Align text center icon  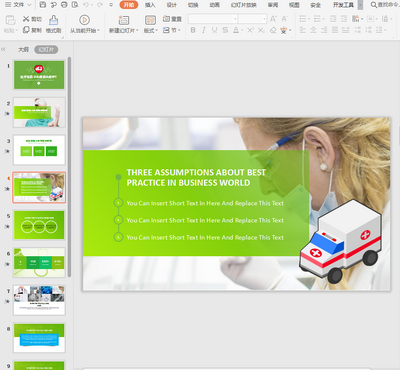pyautogui.click(x=314, y=30)
